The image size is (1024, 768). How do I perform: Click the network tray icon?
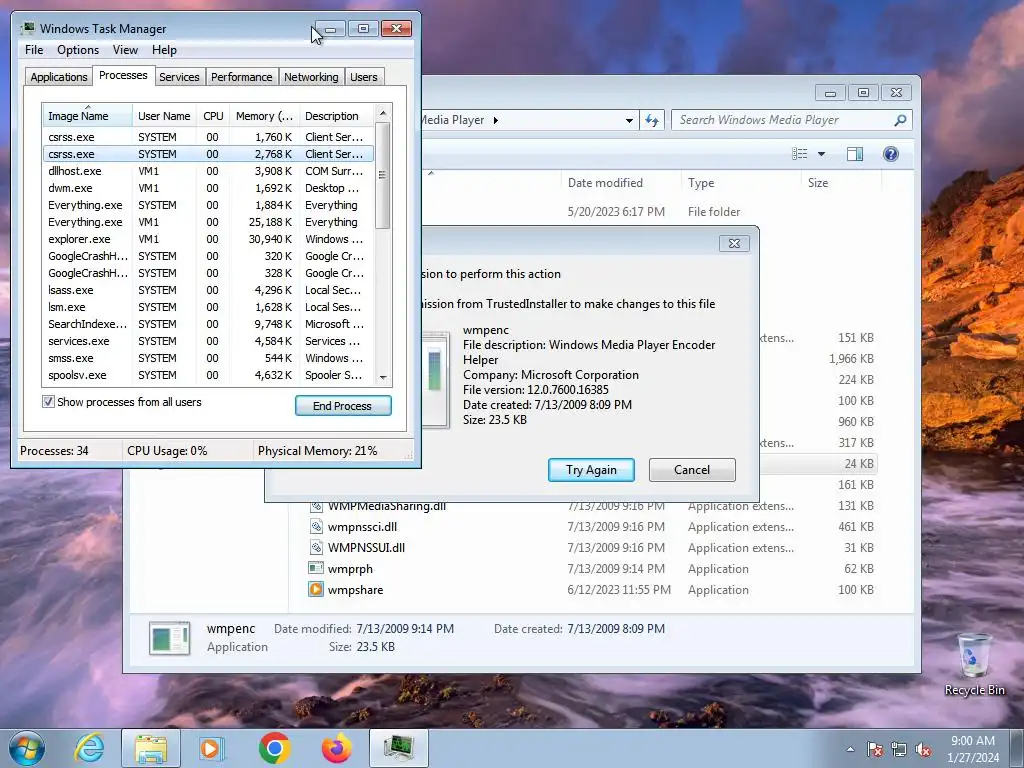click(x=899, y=749)
